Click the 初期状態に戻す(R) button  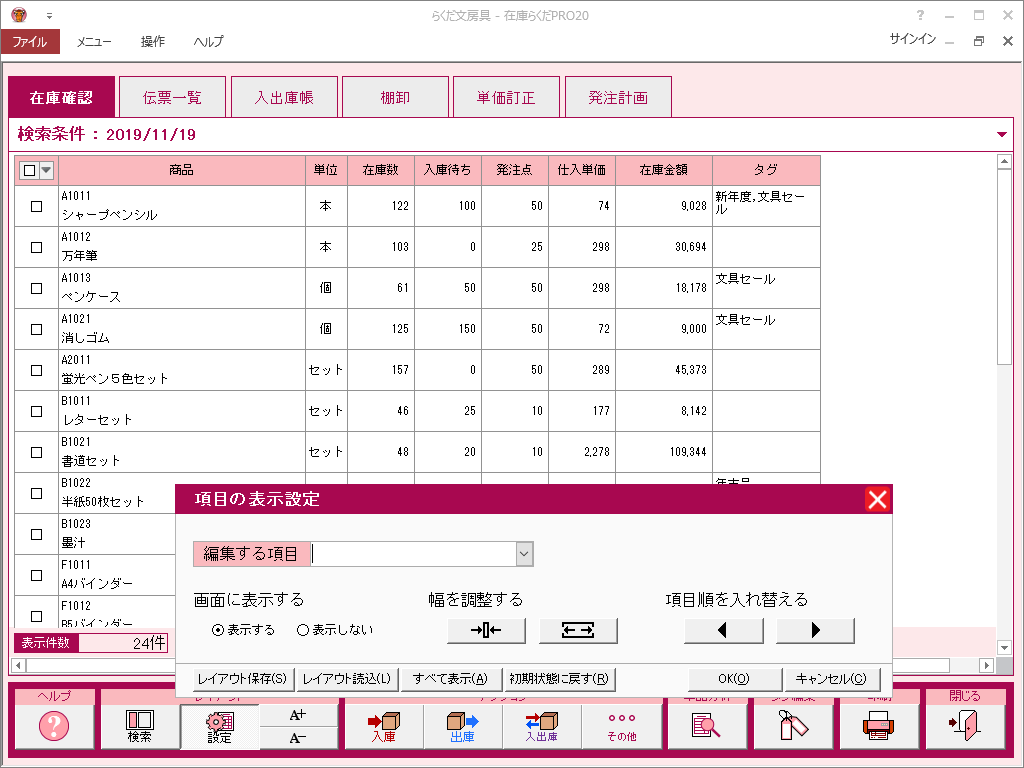[x=559, y=679]
